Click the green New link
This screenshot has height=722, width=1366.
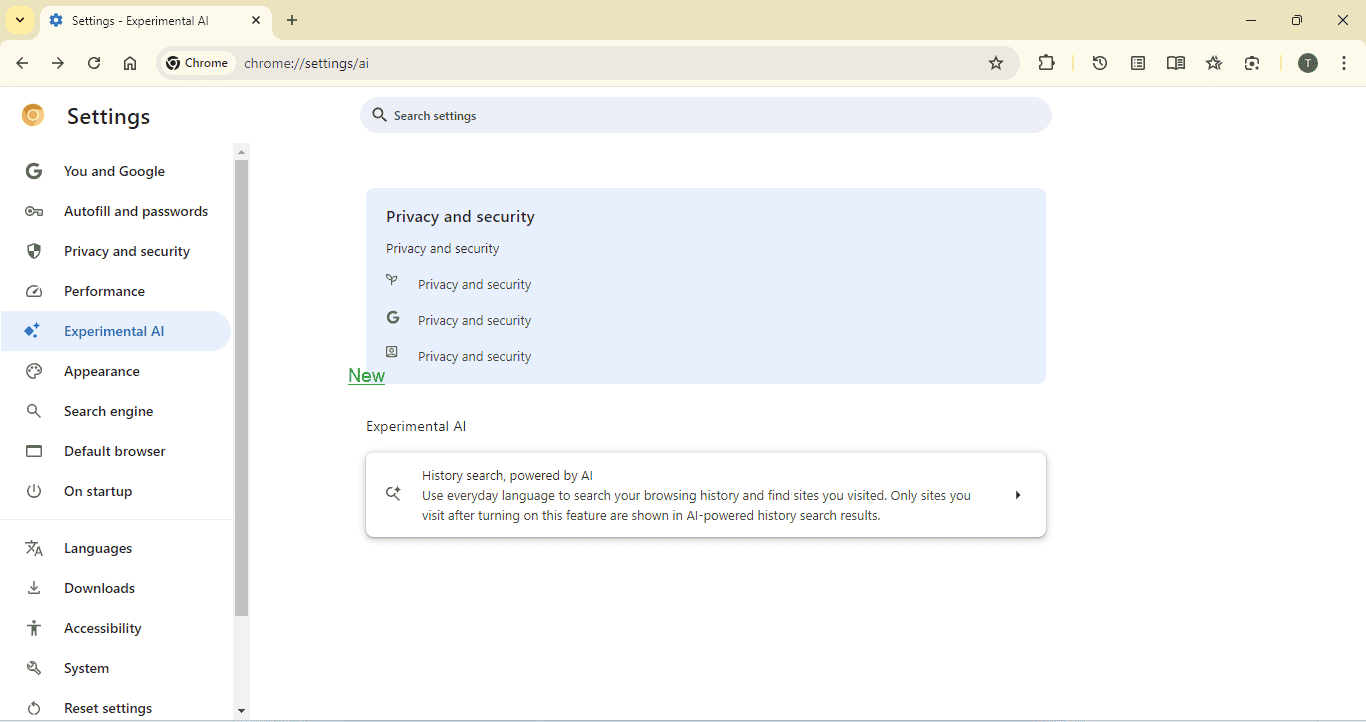pos(366,376)
